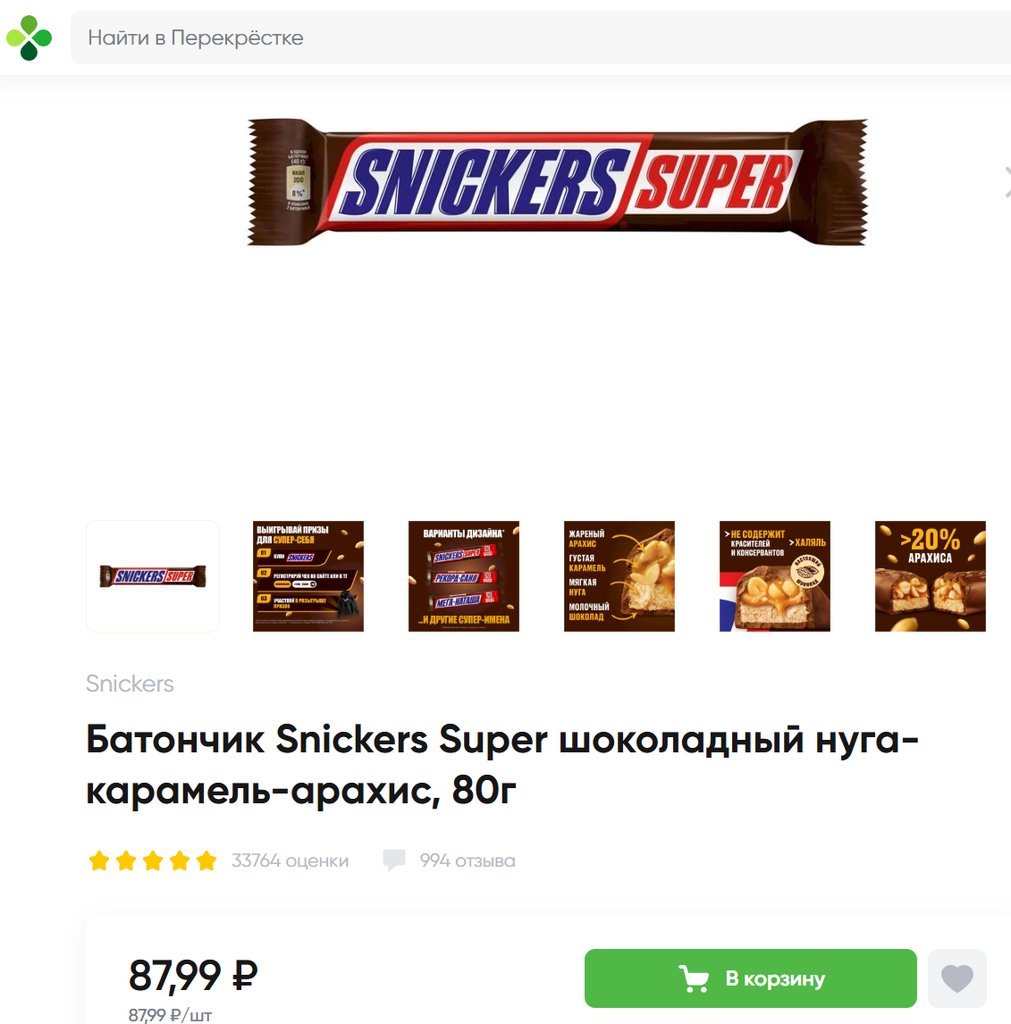Open the 'Не содержит красителей' thumbnail
The image size is (1011, 1024).
(775, 576)
